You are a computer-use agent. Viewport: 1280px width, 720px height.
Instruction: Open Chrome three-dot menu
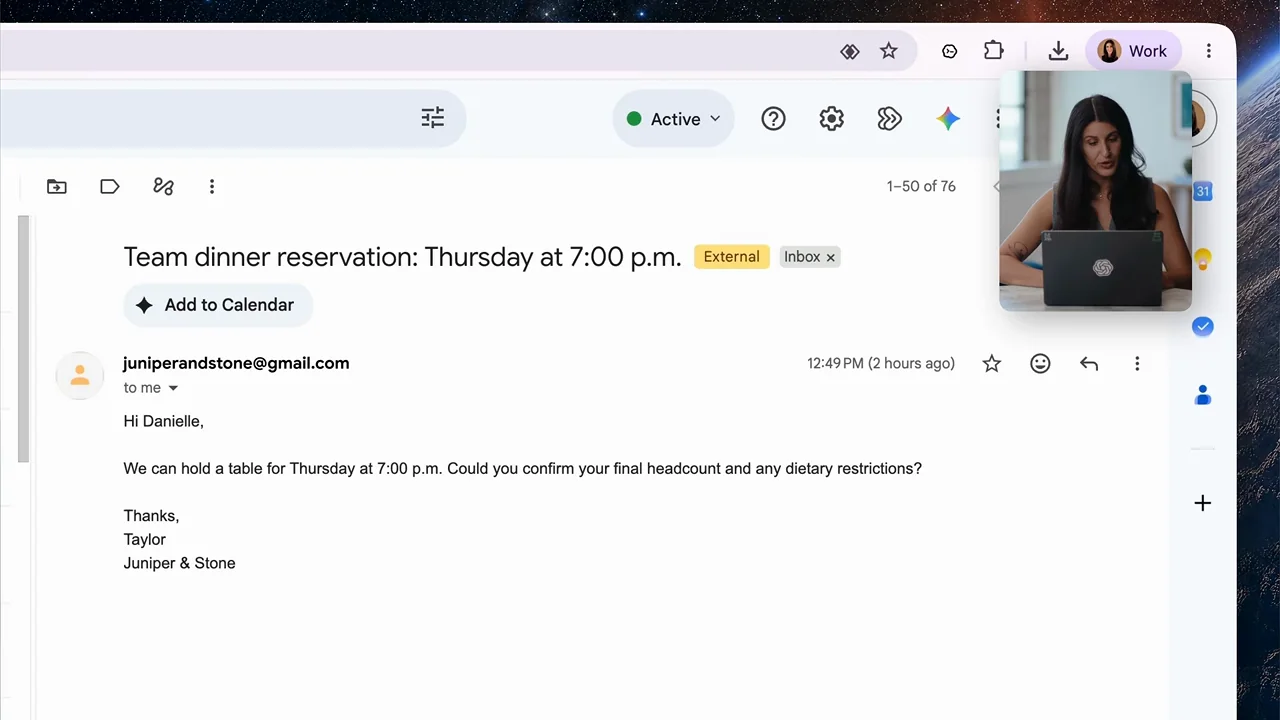(1209, 51)
